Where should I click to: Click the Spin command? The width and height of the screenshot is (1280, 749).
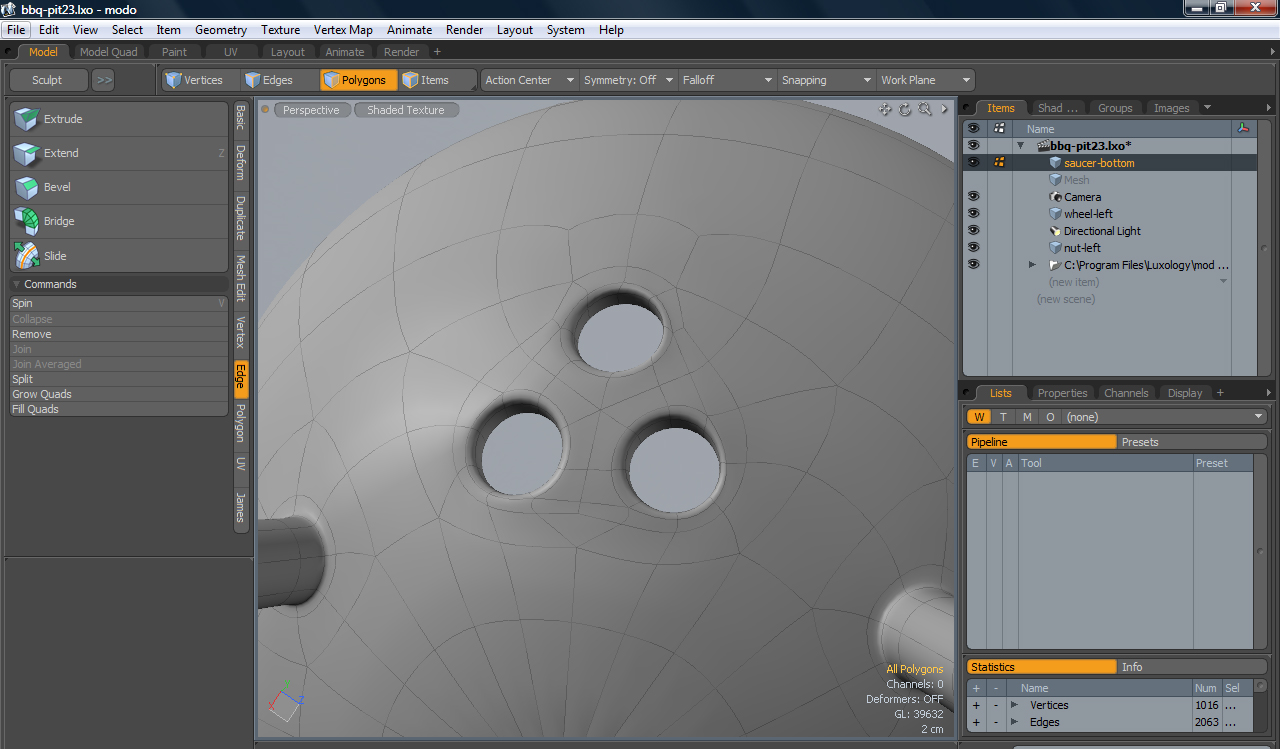pyautogui.click(x=119, y=303)
